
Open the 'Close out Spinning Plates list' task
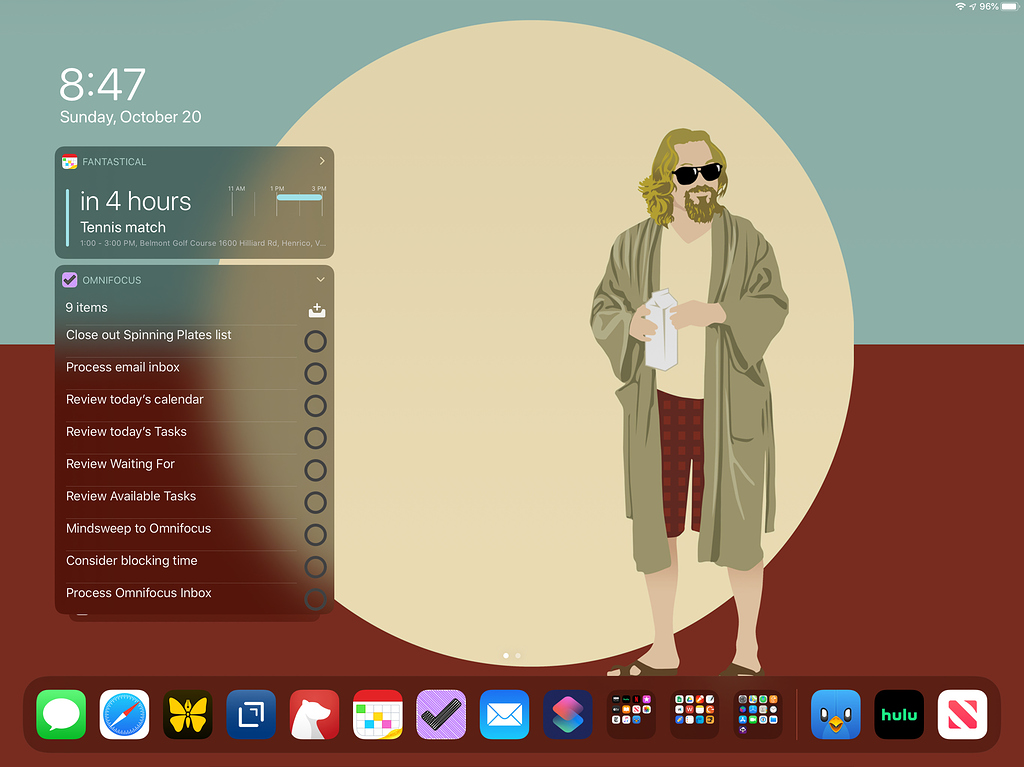click(149, 335)
